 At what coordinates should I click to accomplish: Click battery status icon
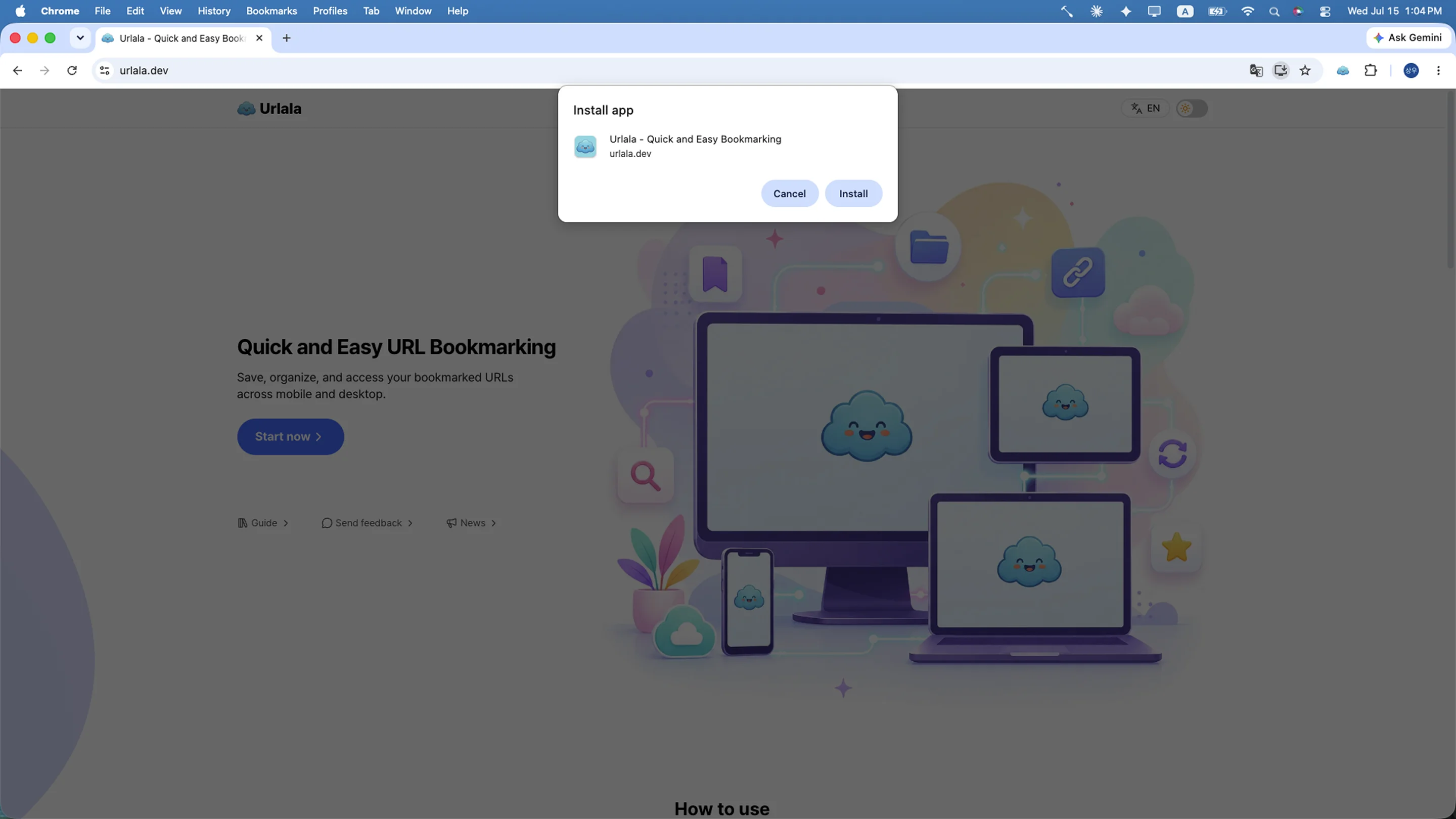1217,11
